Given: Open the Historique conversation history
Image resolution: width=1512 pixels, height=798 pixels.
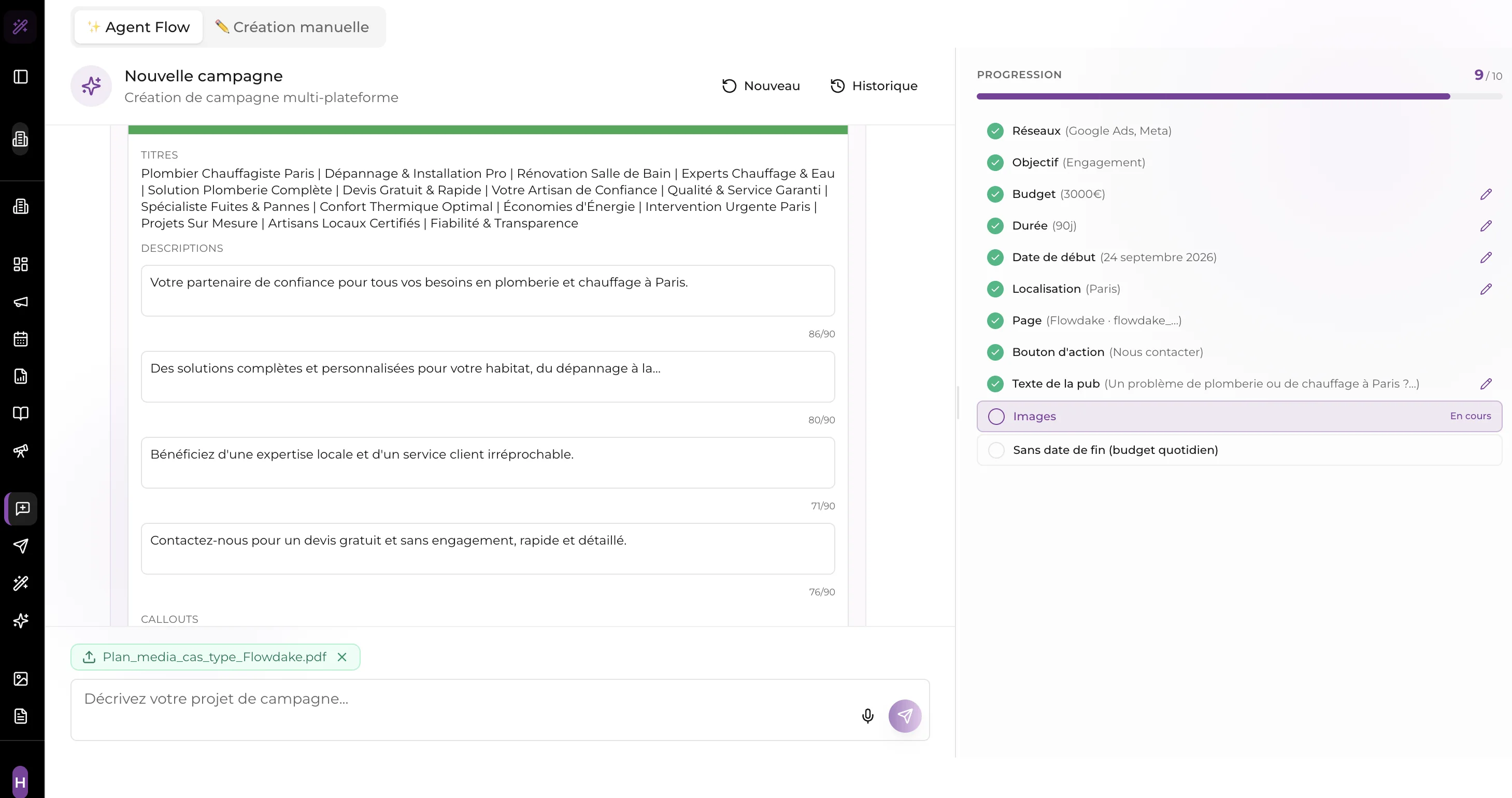Looking at the screenshot, I should pyautogui.click(x=874, y=86).
